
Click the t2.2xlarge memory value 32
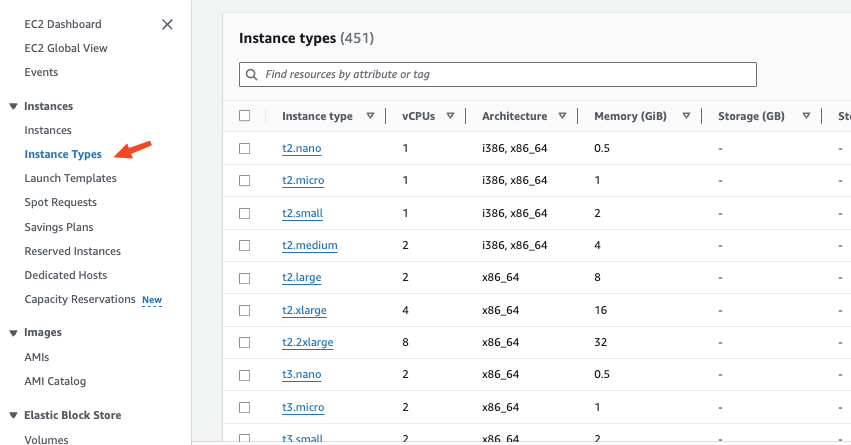600,342
